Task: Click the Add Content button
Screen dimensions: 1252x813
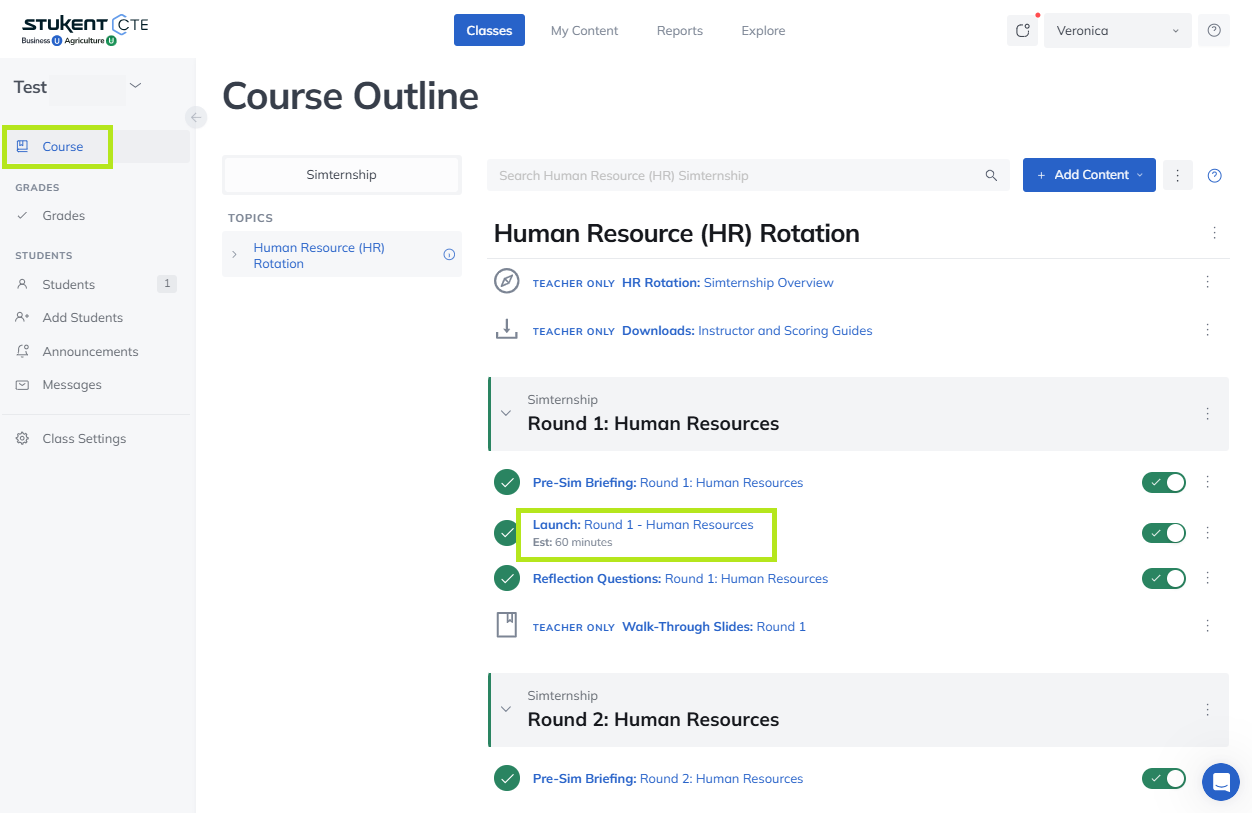Action: (1088, 175)
